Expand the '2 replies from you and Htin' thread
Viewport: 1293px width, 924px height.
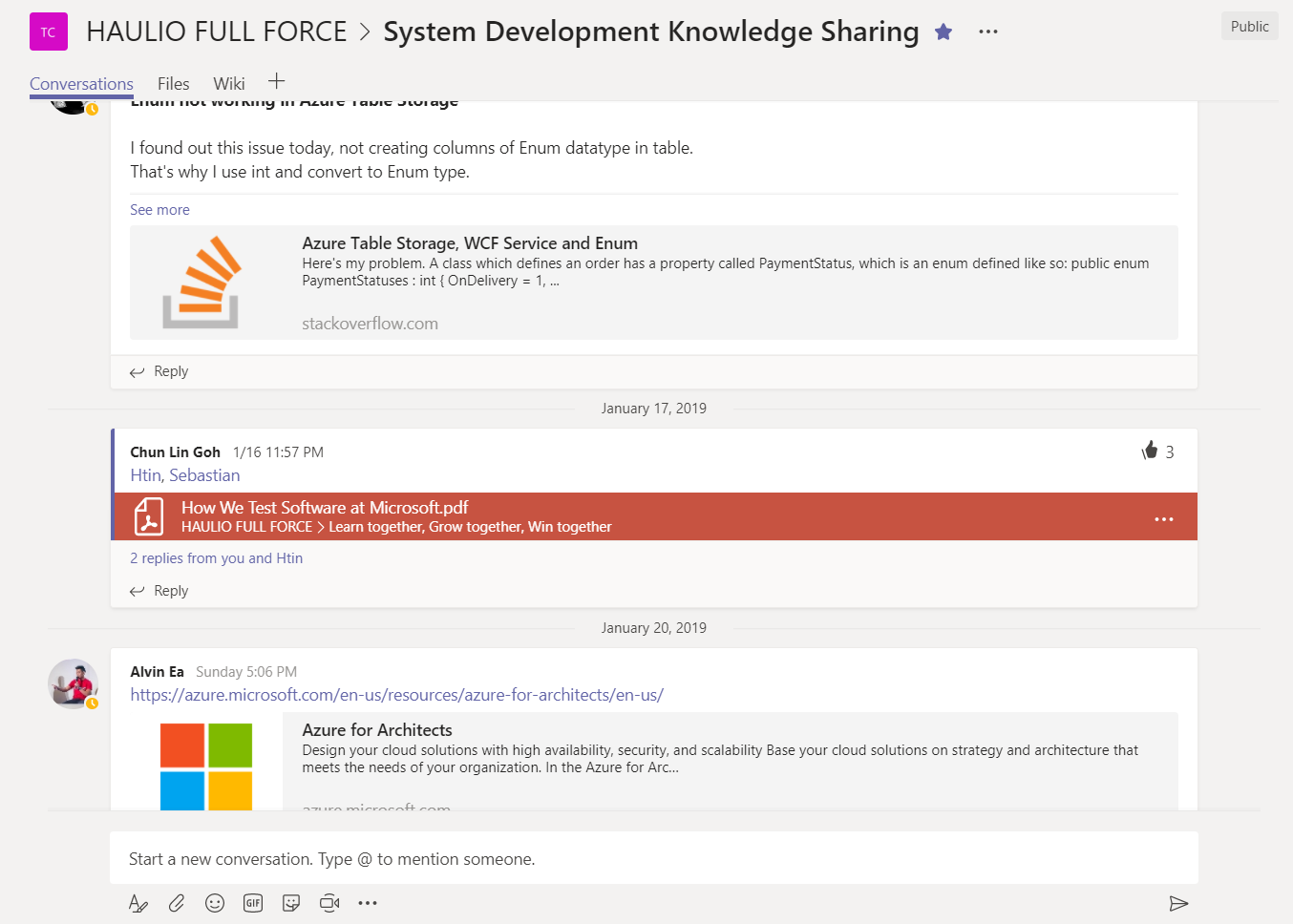click(217, 558)
